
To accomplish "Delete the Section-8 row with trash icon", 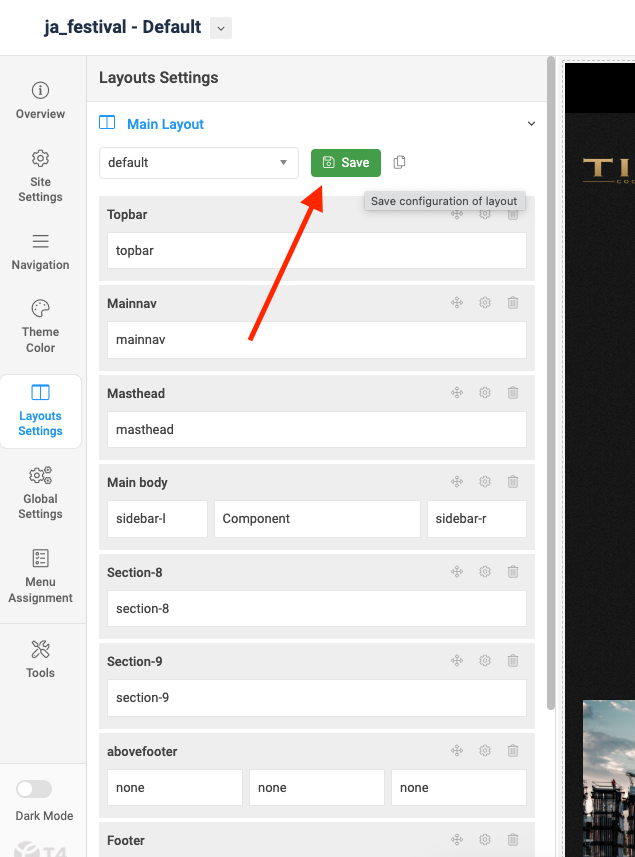I will tap(513, 572).
